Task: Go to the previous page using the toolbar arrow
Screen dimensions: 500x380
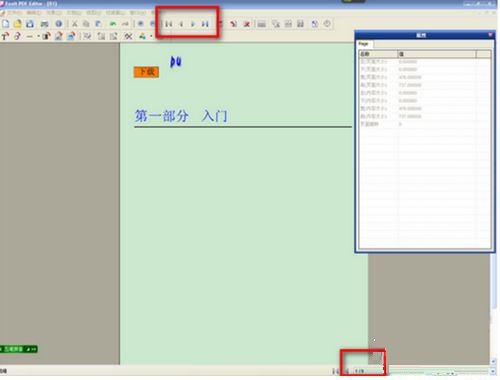Action: coord(181,24)
